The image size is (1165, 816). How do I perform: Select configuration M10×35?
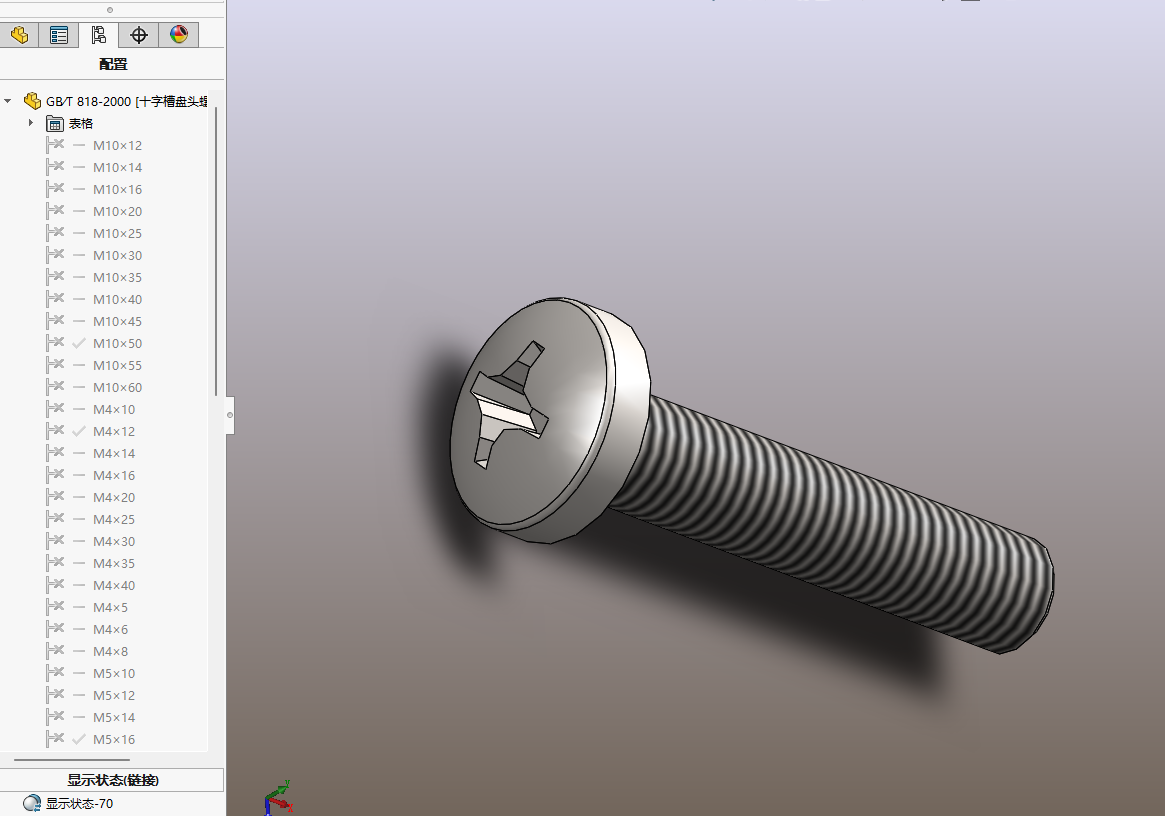117,277
